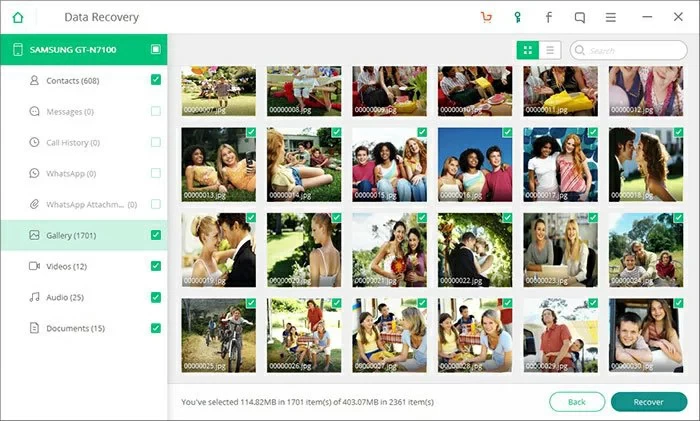Click the Search input field
This screenshot has width=700, height=421.
coord(630,50)
